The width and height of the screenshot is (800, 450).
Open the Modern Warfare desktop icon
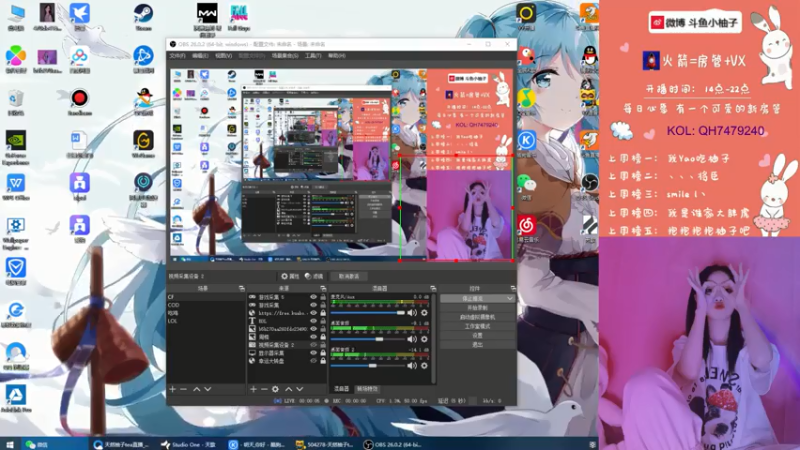pos(207,19)
